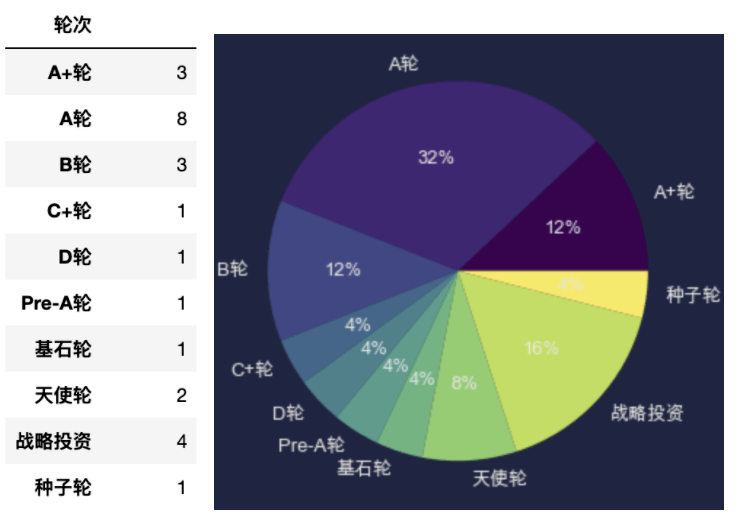Click the D轮 label beside the chart
Viewport: 746px width, 522px height.
click(288, 413)
